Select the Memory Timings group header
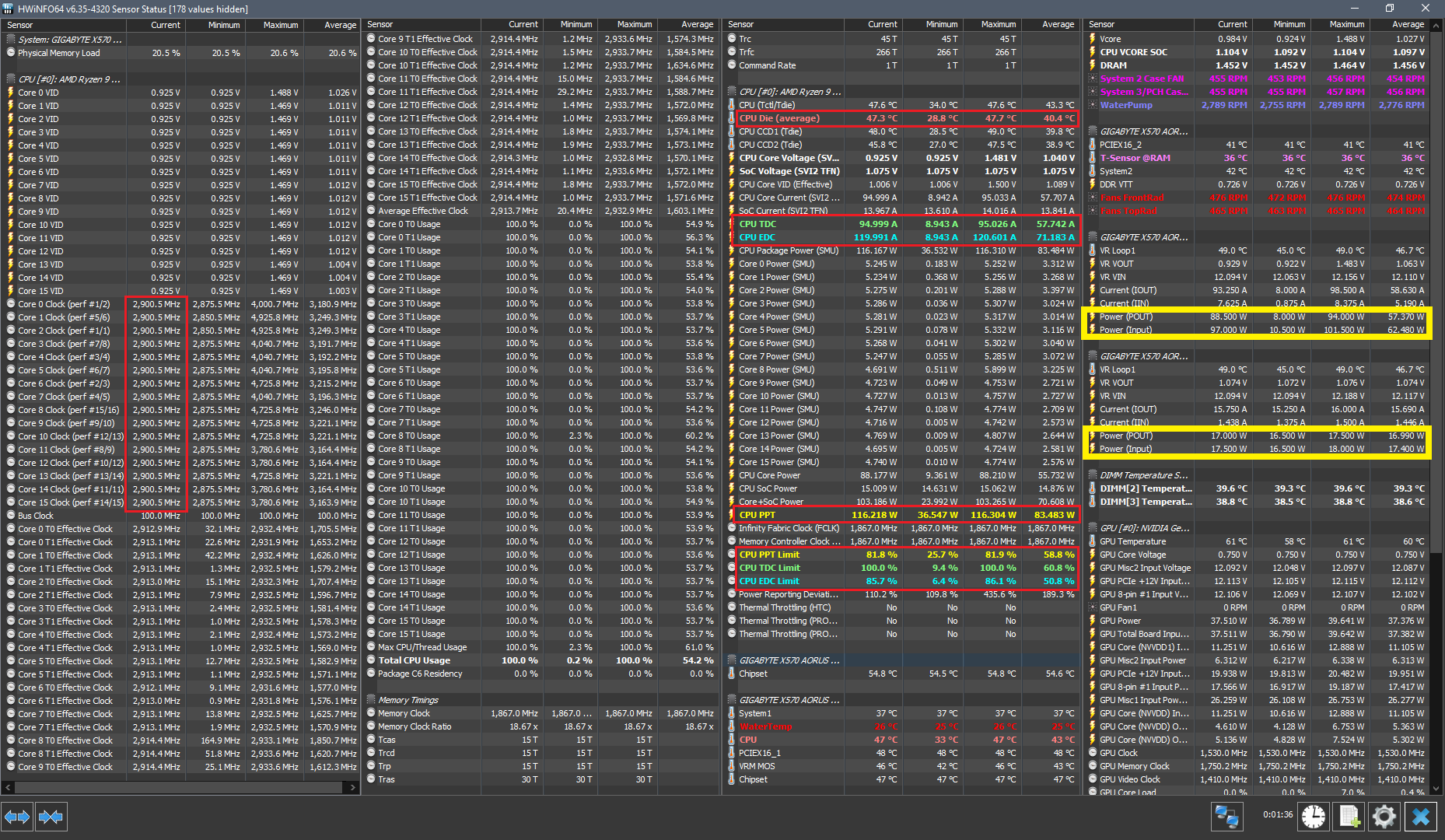The width and height of the screenshot is (1445, 840). (408, 700)
